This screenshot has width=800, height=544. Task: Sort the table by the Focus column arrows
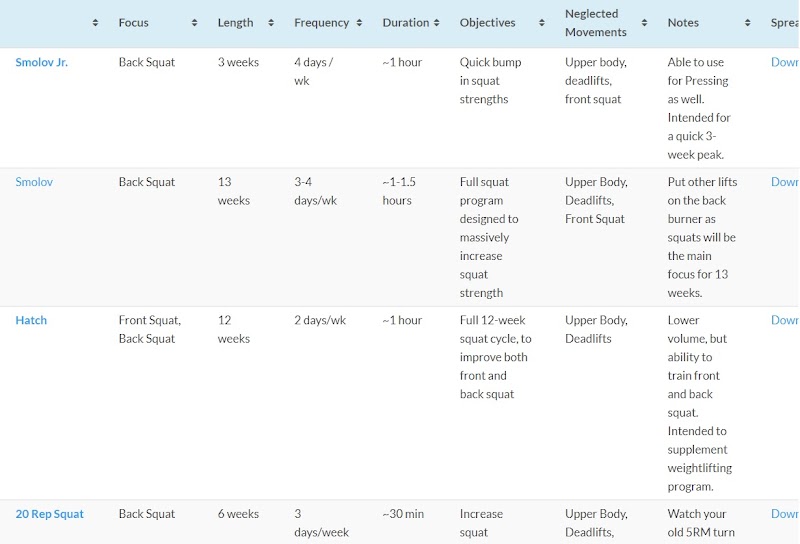(x=194, y=23)
